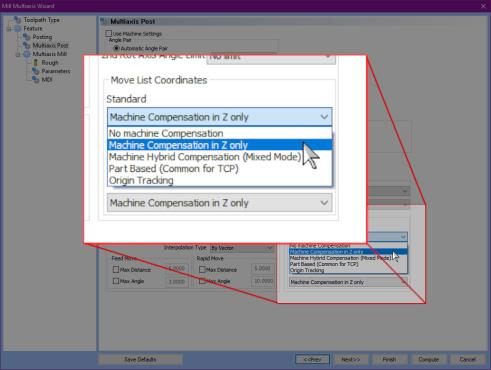
Task: Click the Multiaxis Mill icon
Action: (27, 54)
